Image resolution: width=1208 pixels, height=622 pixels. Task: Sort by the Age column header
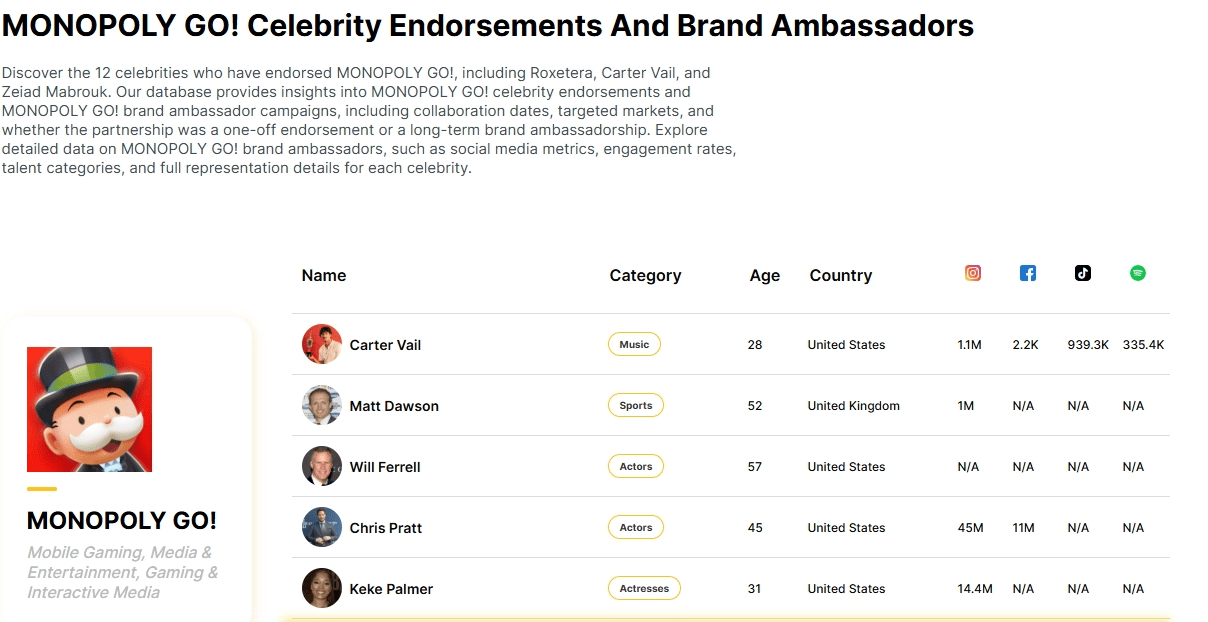click(765, 275)
